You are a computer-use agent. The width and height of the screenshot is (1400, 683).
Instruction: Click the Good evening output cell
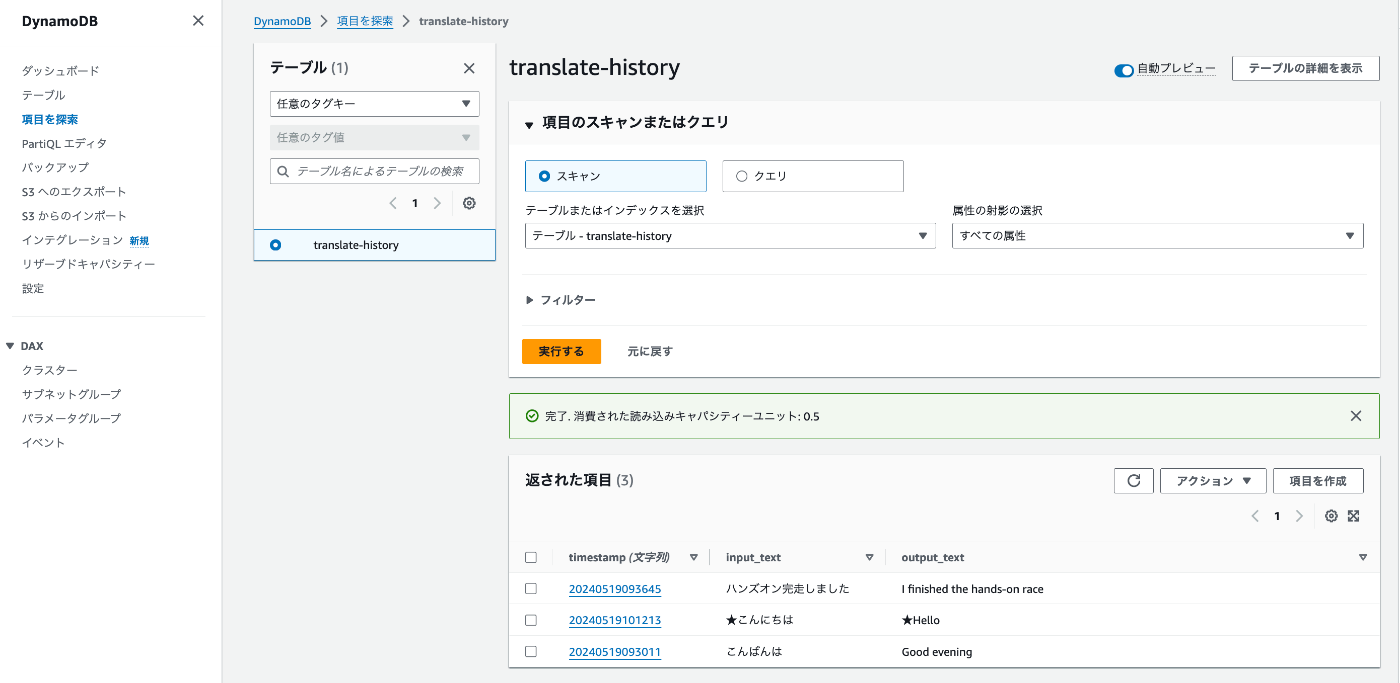937,652
